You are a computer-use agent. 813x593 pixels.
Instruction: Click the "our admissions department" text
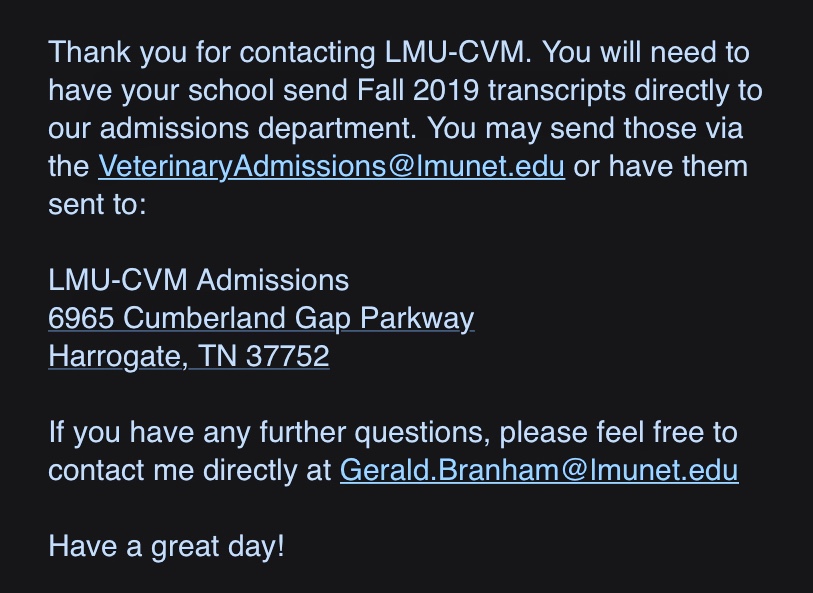click(x=232, y=129)
